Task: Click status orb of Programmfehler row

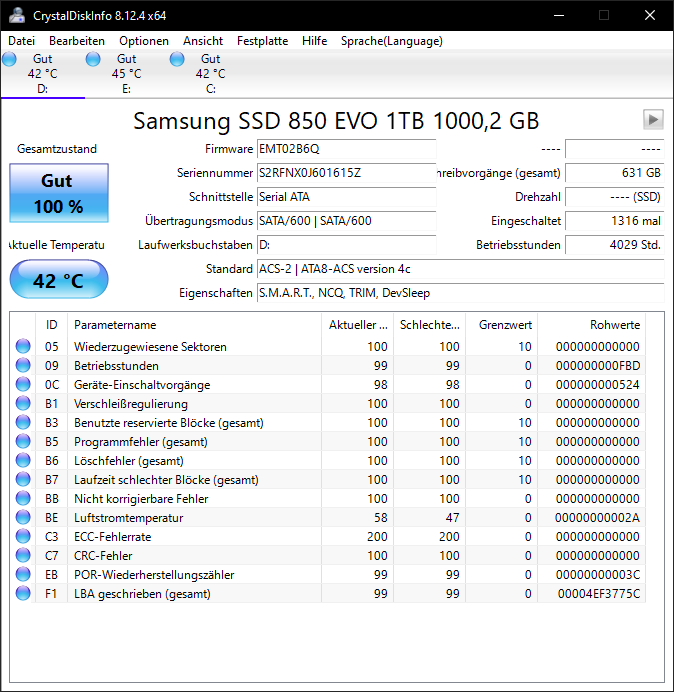Action: [x=23, y=441]
